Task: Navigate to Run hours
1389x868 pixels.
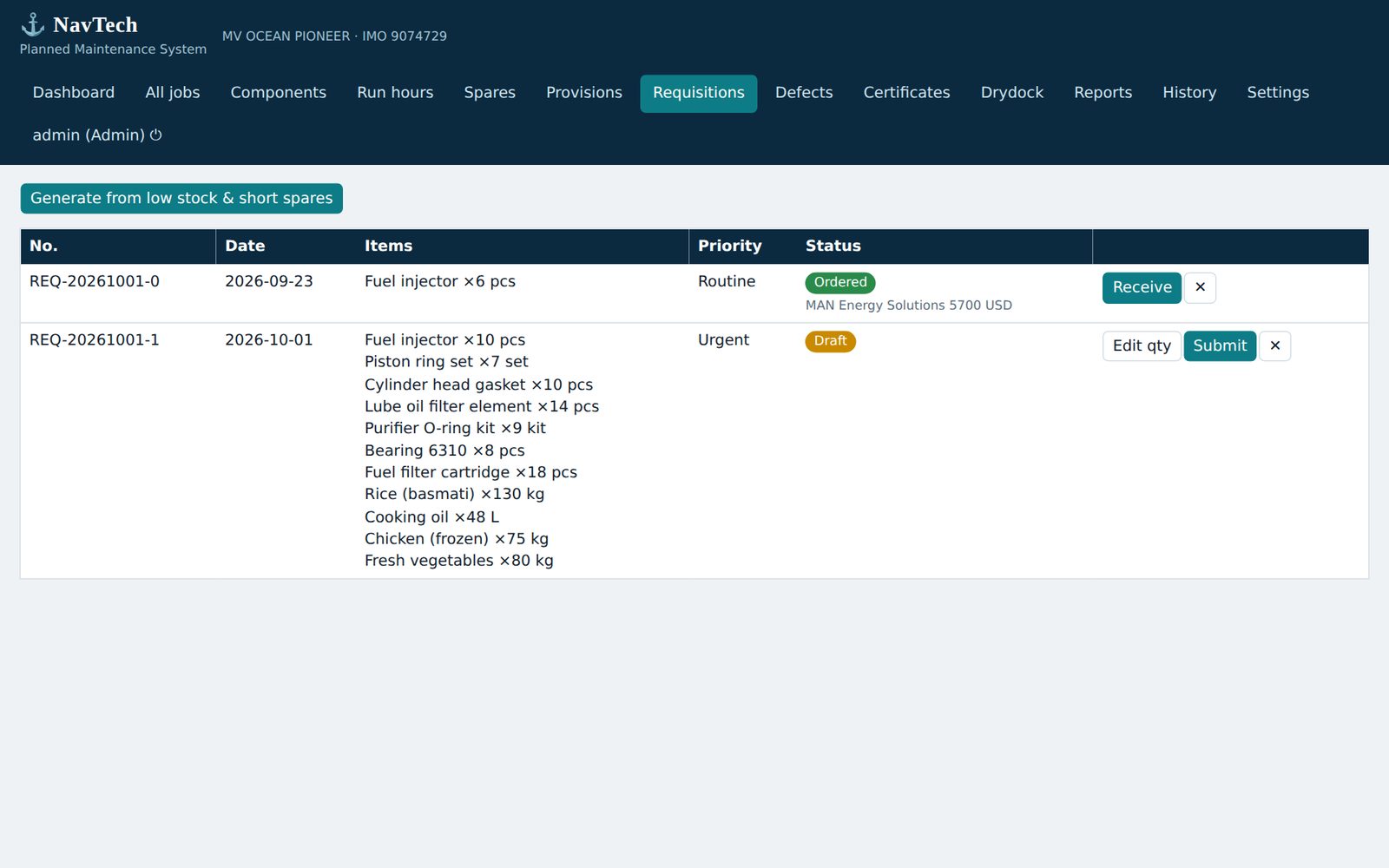Action: pos(395,93)
